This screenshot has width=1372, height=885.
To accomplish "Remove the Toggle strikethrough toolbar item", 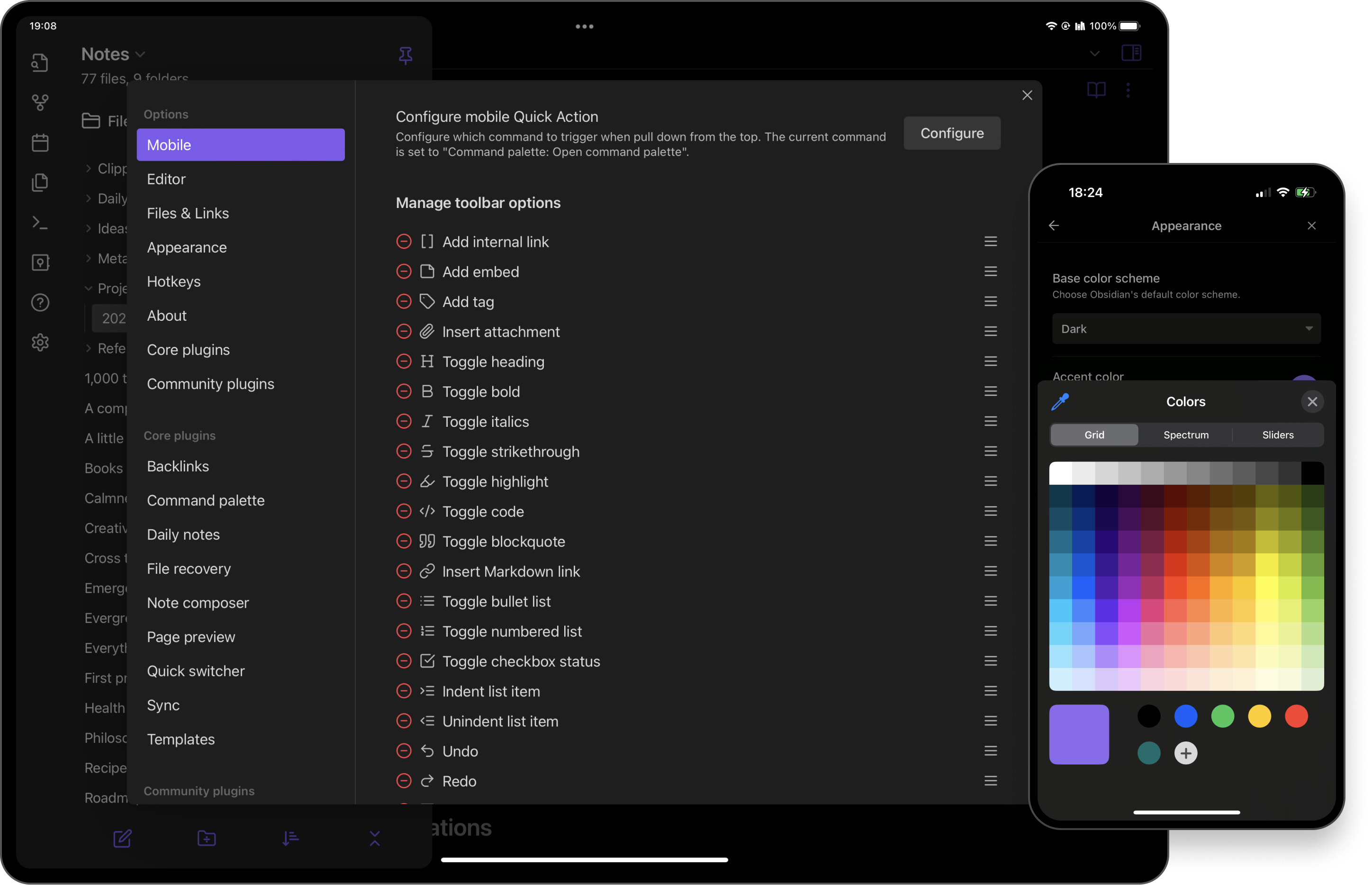I will 404,451.
